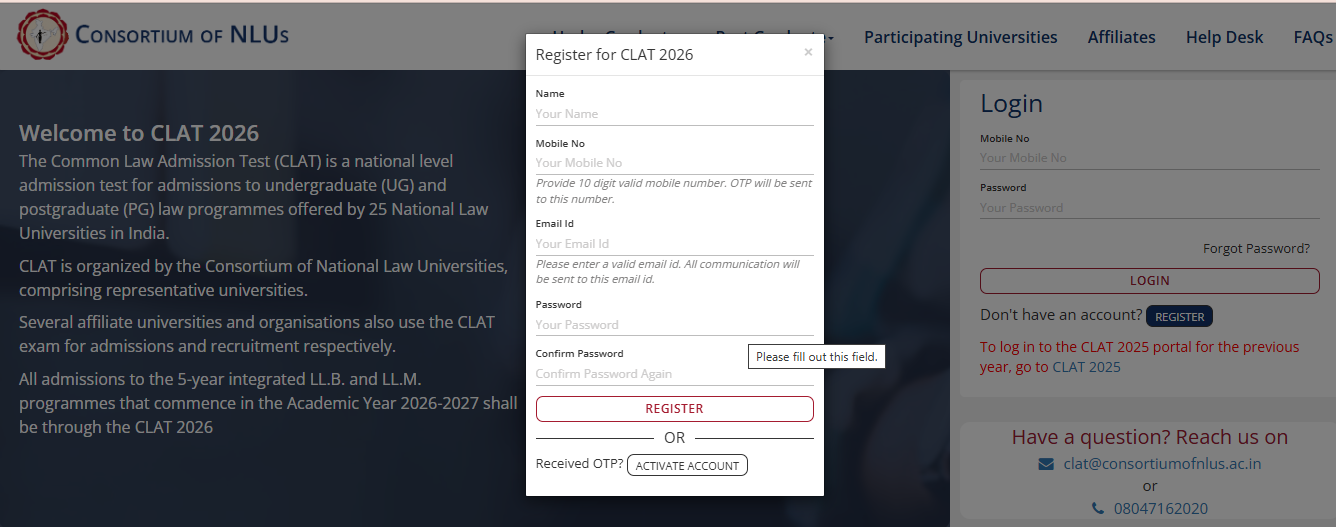The width and height of the screenshot is (1336, 527).
Task: Focus the Confirm Password Again field
Action: [x=674, y=374]
